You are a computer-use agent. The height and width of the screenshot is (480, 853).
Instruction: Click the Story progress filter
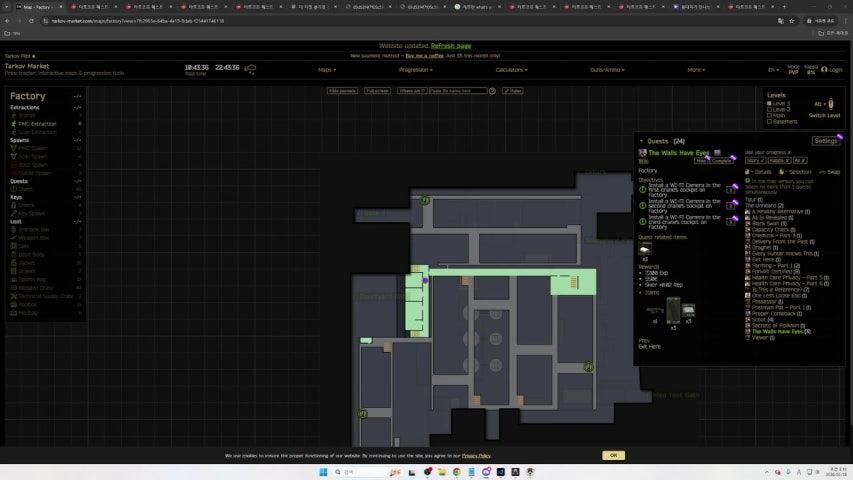tap(755, 161)
